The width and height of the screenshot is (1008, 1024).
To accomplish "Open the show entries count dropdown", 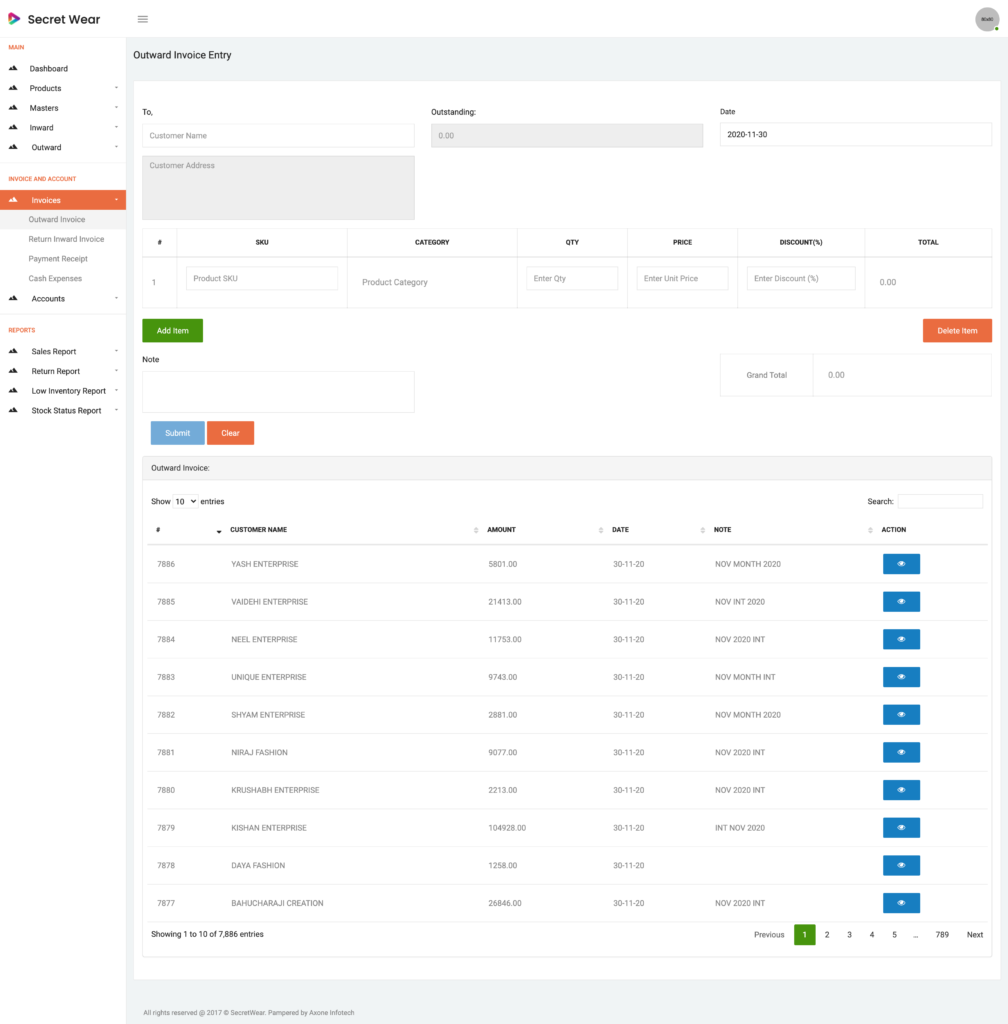I will (x=185, y=501).
